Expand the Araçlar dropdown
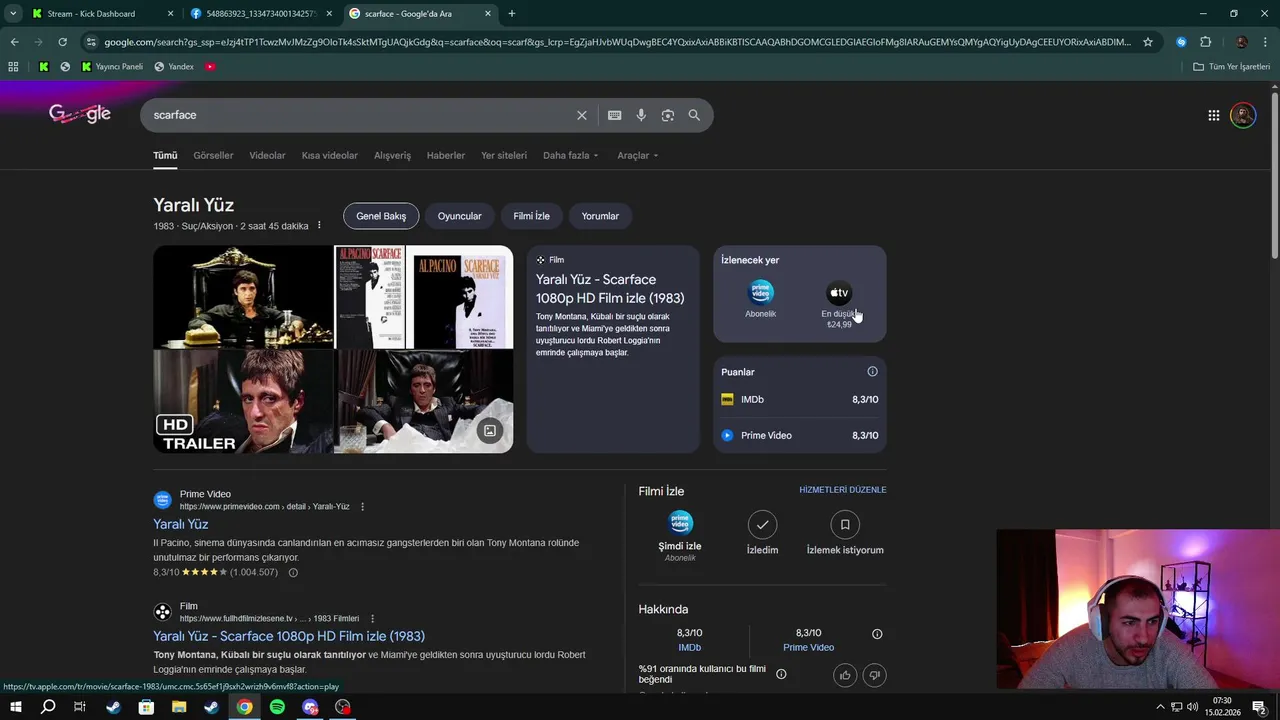Screen dimensions: 1280x720 point(638,156)
